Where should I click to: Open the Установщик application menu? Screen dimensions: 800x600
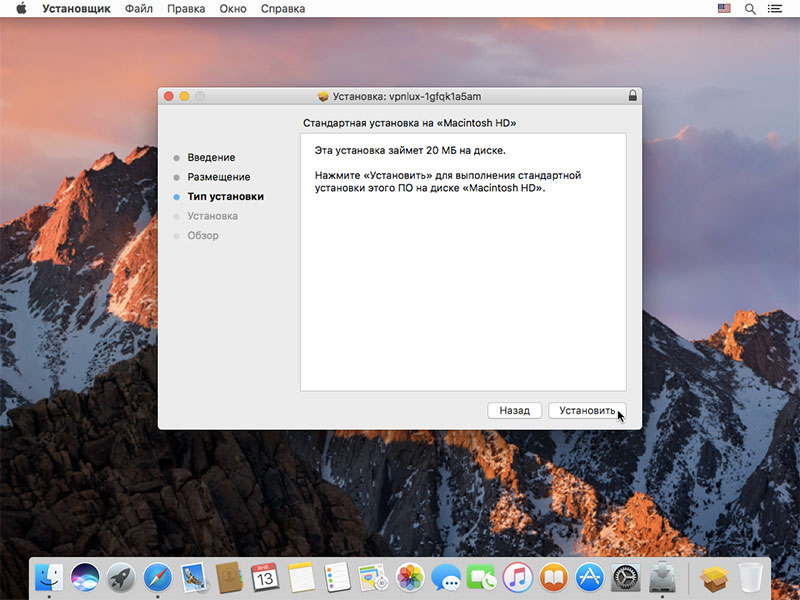77,9
